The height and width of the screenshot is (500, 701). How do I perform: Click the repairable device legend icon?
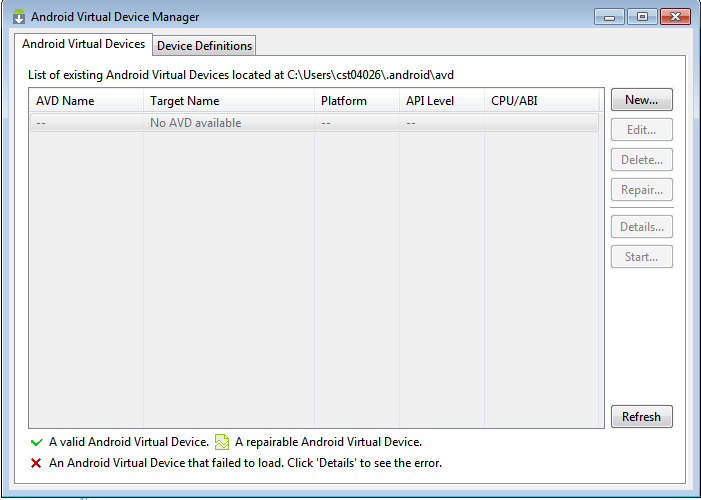coord(222,442)
